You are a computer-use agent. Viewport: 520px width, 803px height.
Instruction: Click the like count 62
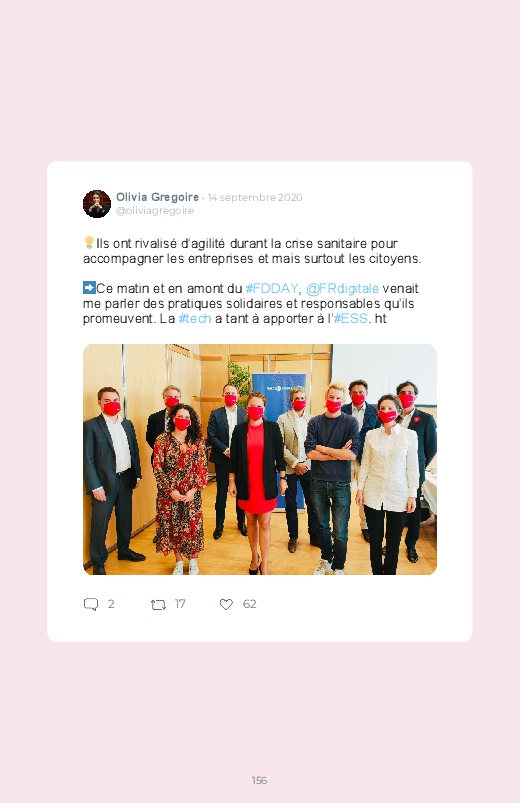(x=249, y=604)
